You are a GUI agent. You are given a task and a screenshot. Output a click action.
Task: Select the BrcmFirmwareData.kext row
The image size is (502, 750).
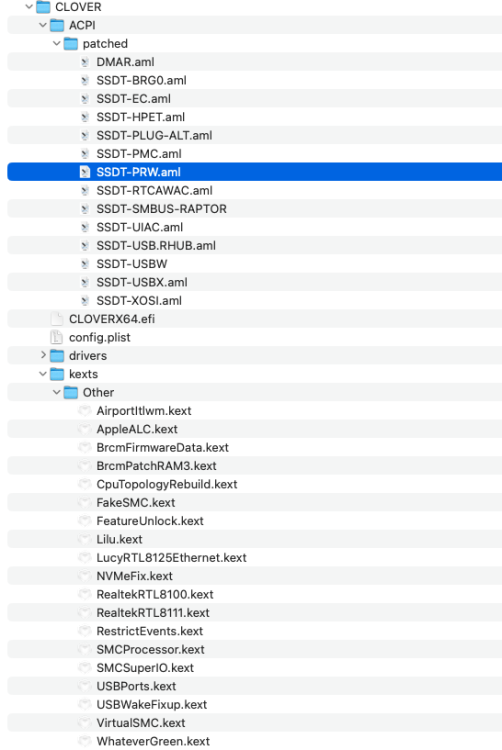pyautogui.click(x=254, y=447)
